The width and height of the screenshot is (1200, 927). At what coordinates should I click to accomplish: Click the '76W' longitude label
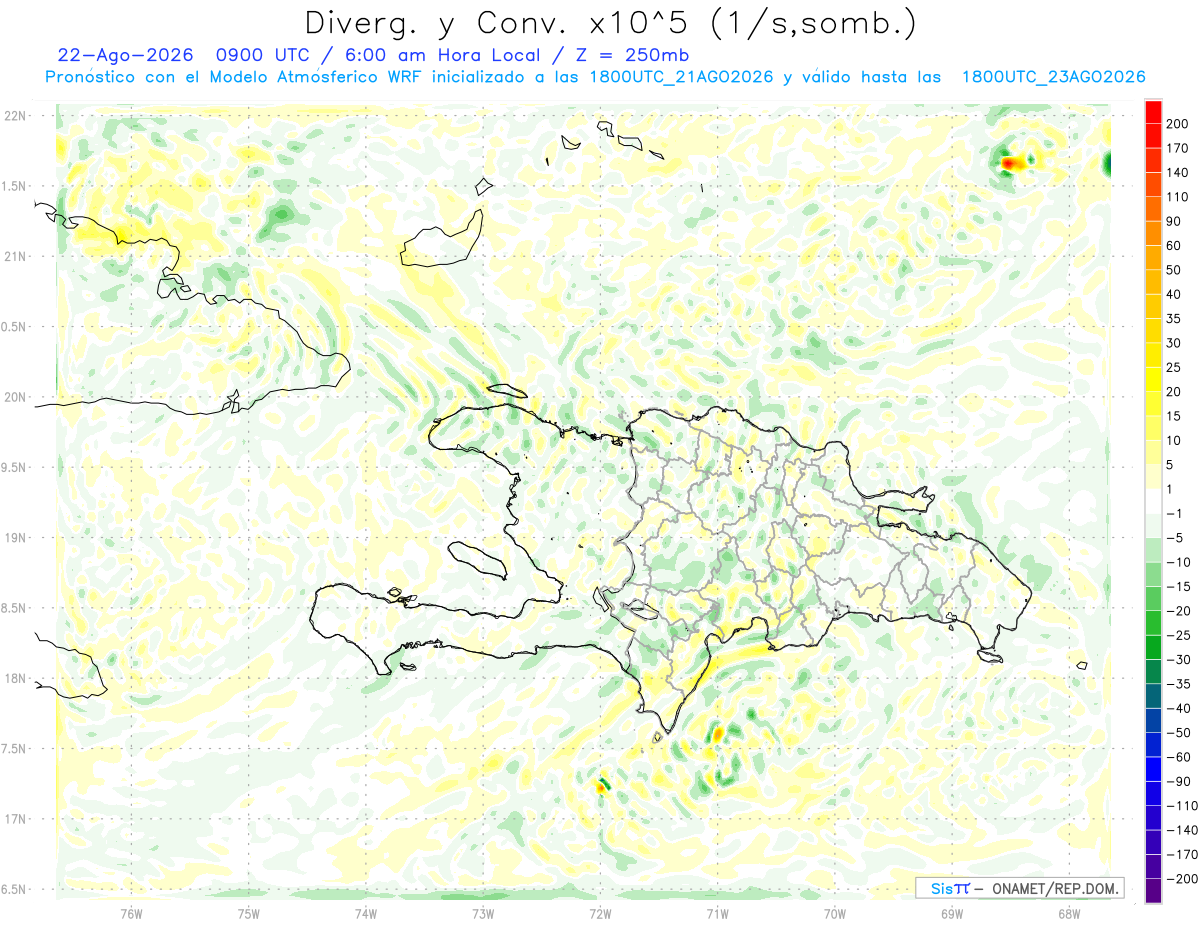tap(131, 912)
